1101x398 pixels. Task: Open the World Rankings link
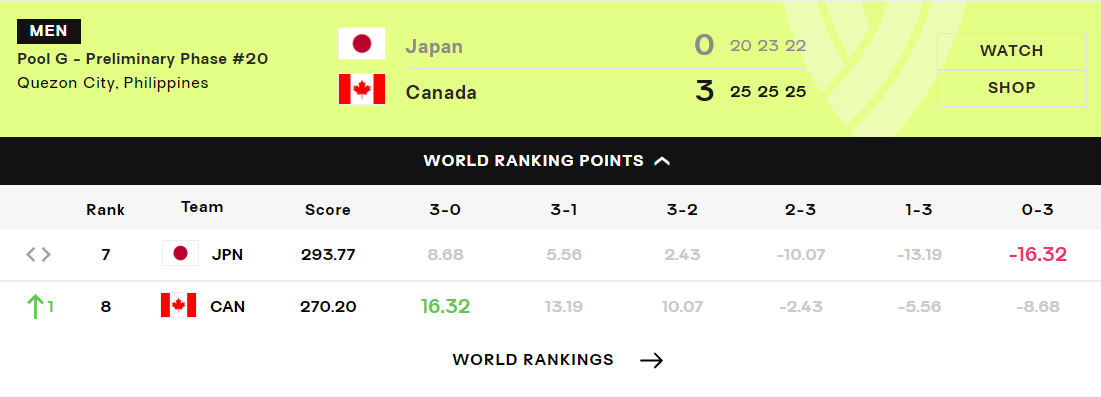pos(533,360)
